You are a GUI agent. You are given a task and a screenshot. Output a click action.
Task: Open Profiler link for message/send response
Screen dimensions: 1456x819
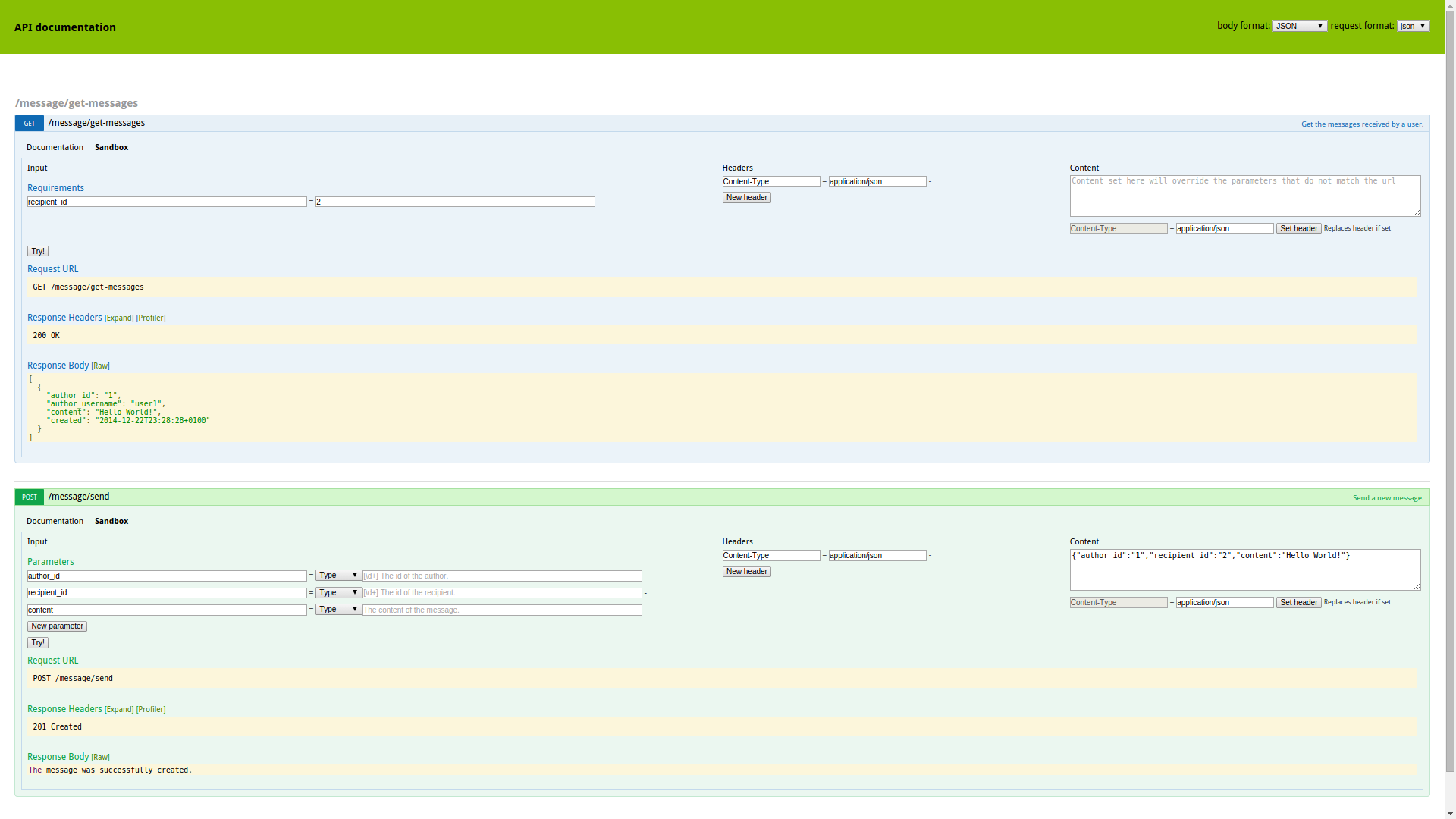(151, 710)
